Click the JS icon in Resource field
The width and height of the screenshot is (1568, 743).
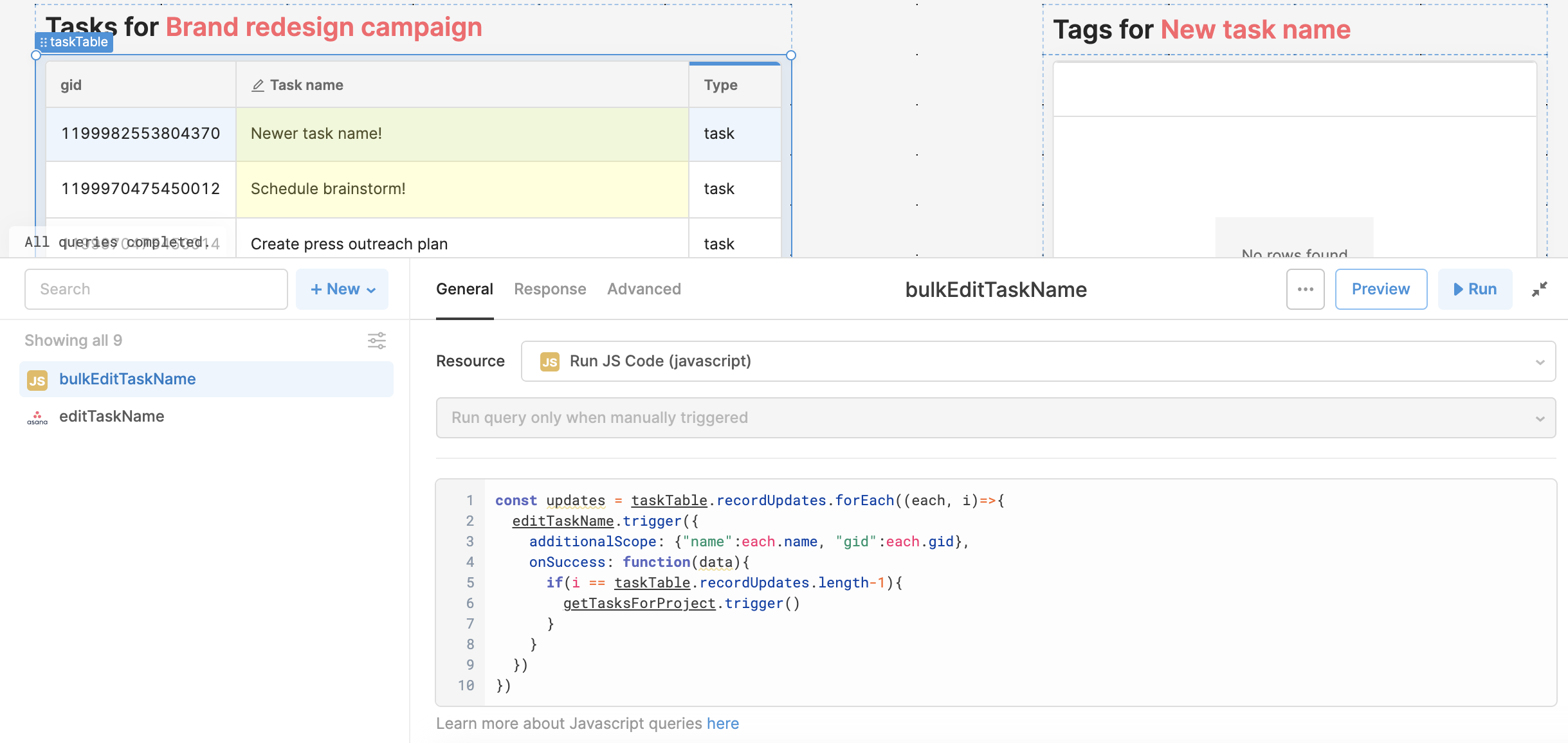[x=550, y=362]
